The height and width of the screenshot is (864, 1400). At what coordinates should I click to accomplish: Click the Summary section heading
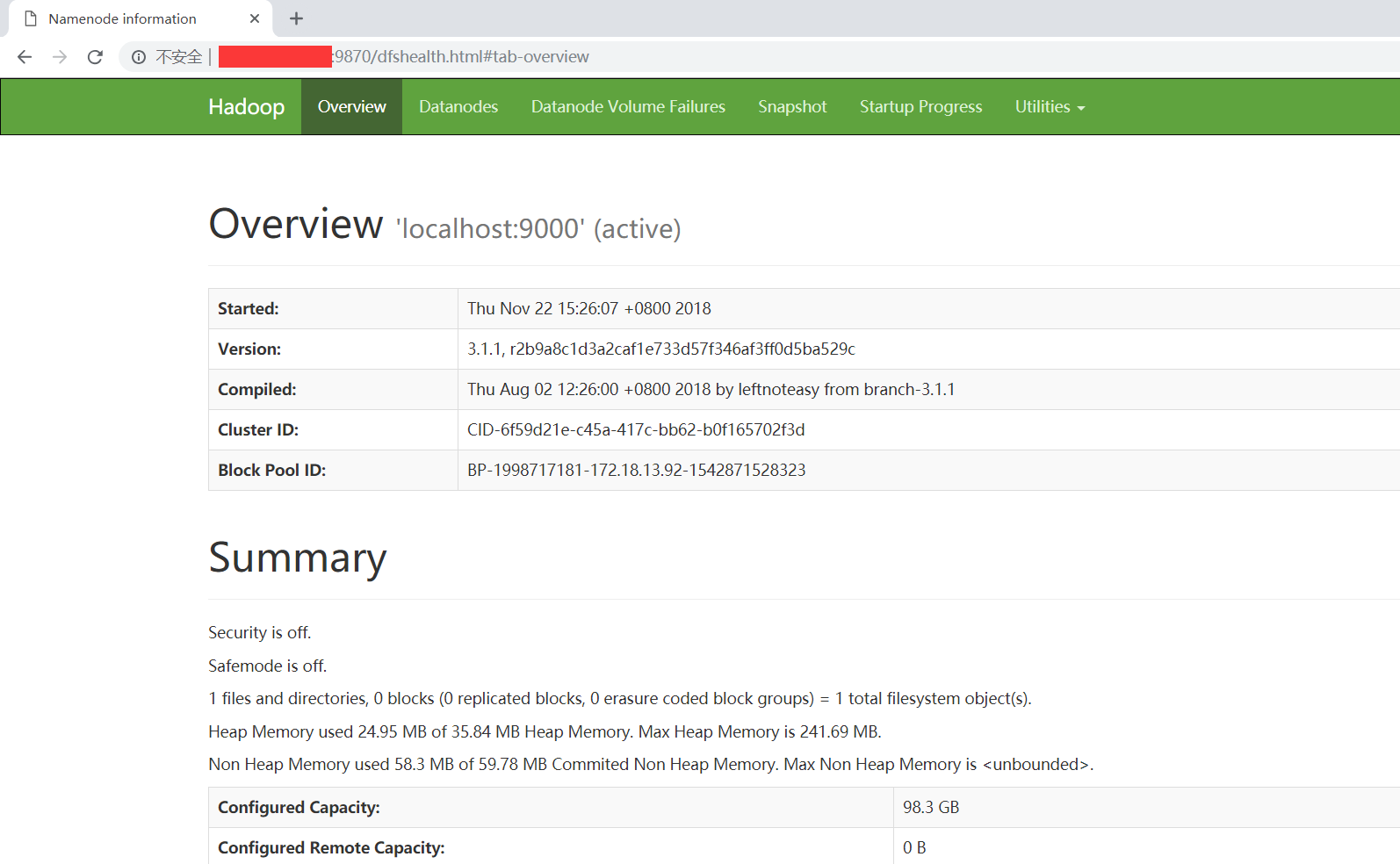point(298,558)
